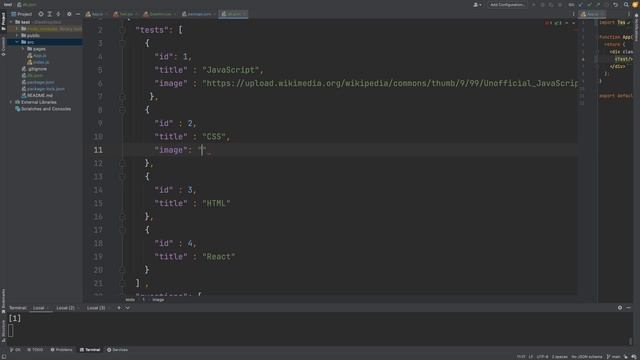Click the locate/select opened file icon in Project panel

tap(41, 14)
